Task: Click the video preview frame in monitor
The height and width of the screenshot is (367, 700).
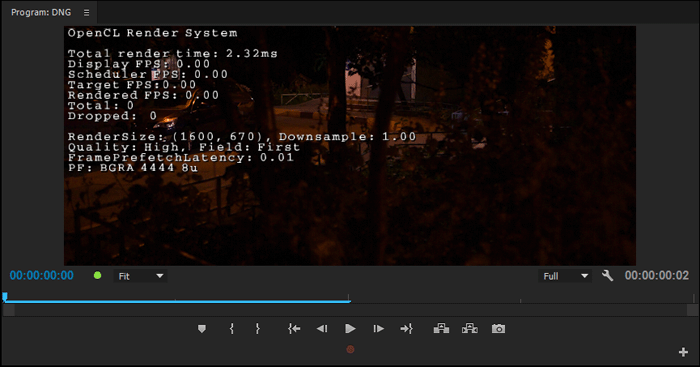Action: (x=350, y=146)
